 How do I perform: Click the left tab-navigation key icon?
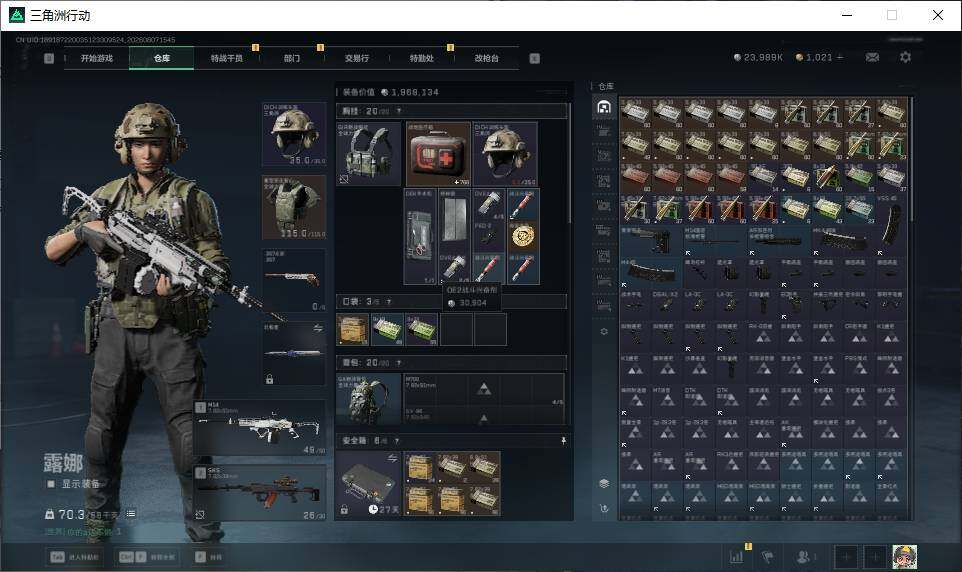click(49, 58)
